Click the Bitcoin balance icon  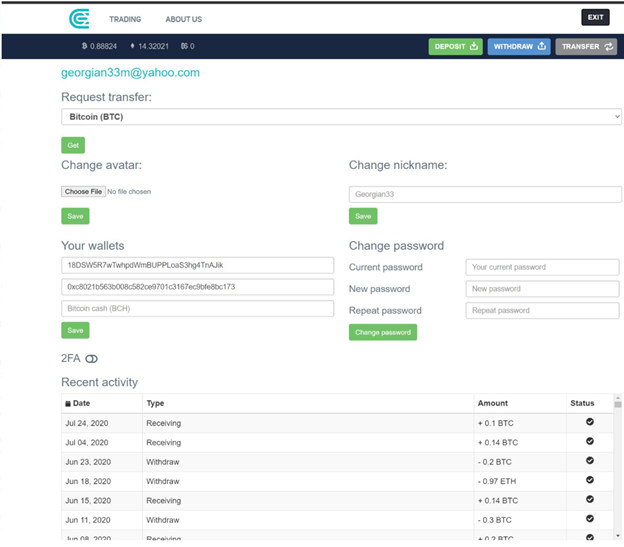click(x=84, y=46)
